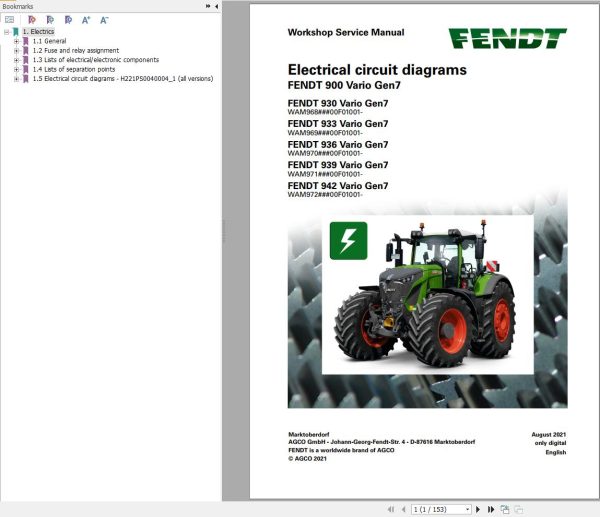Viewport: 600px width, 517px height.
Task: Go to the next page
Action: click(478, 509)
